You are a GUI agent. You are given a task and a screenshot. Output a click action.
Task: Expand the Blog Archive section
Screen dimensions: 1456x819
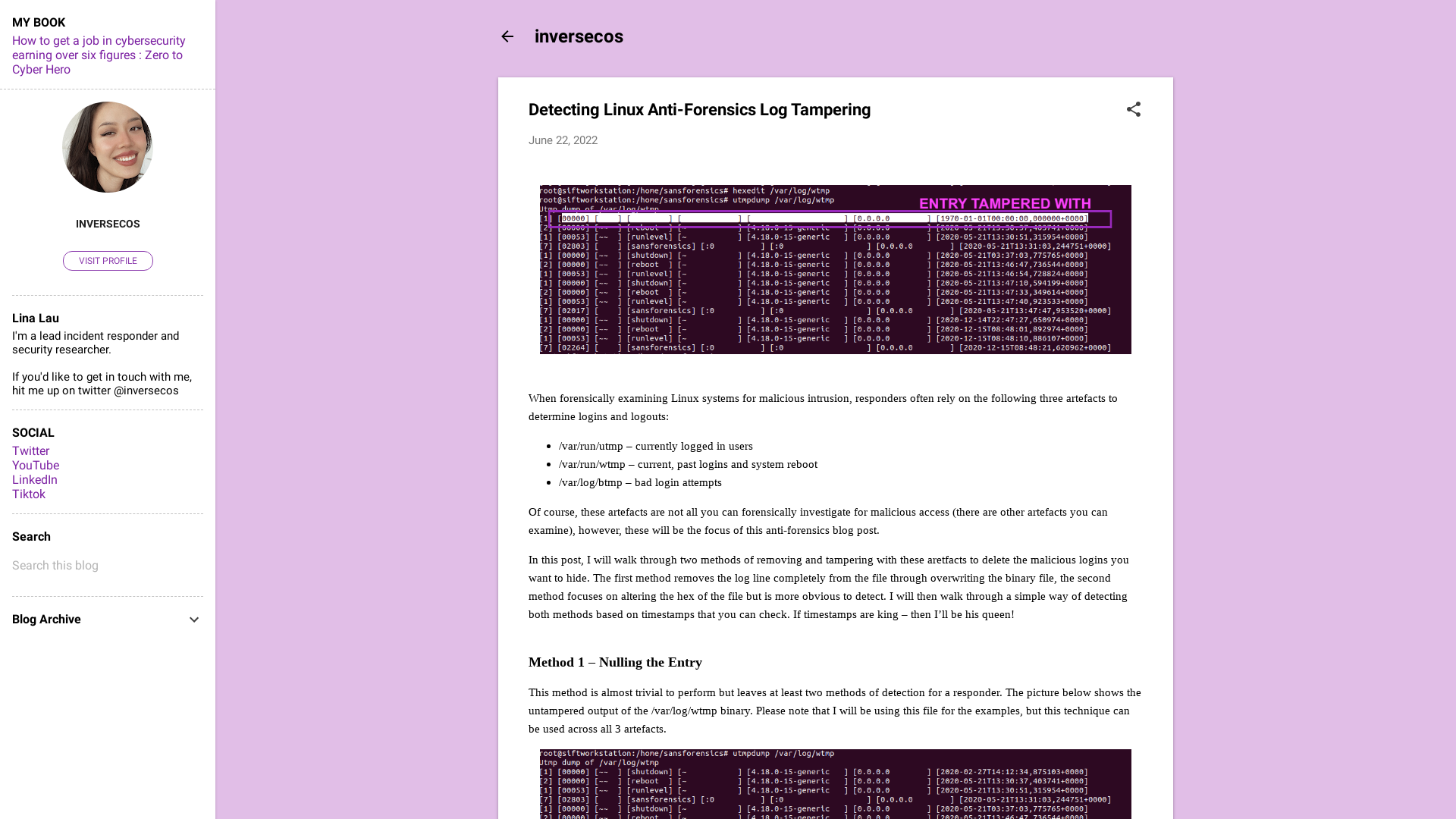click(45, 620)
